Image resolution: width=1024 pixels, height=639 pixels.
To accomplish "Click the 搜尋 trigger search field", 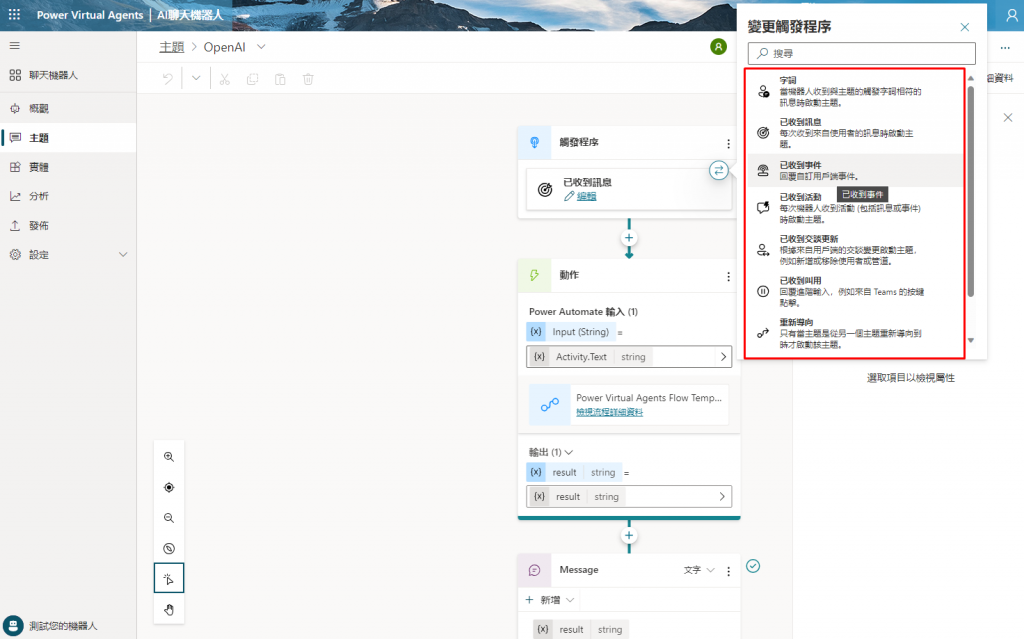I will pyautogui.click(x=861, y=54).
